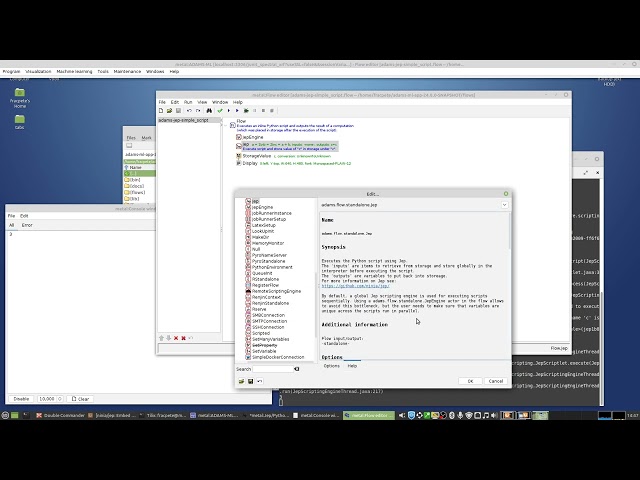Open the class name dropdown in Edit dialog
The height and width of the screenshot is (480, 640).
click(x=504, y=205)
